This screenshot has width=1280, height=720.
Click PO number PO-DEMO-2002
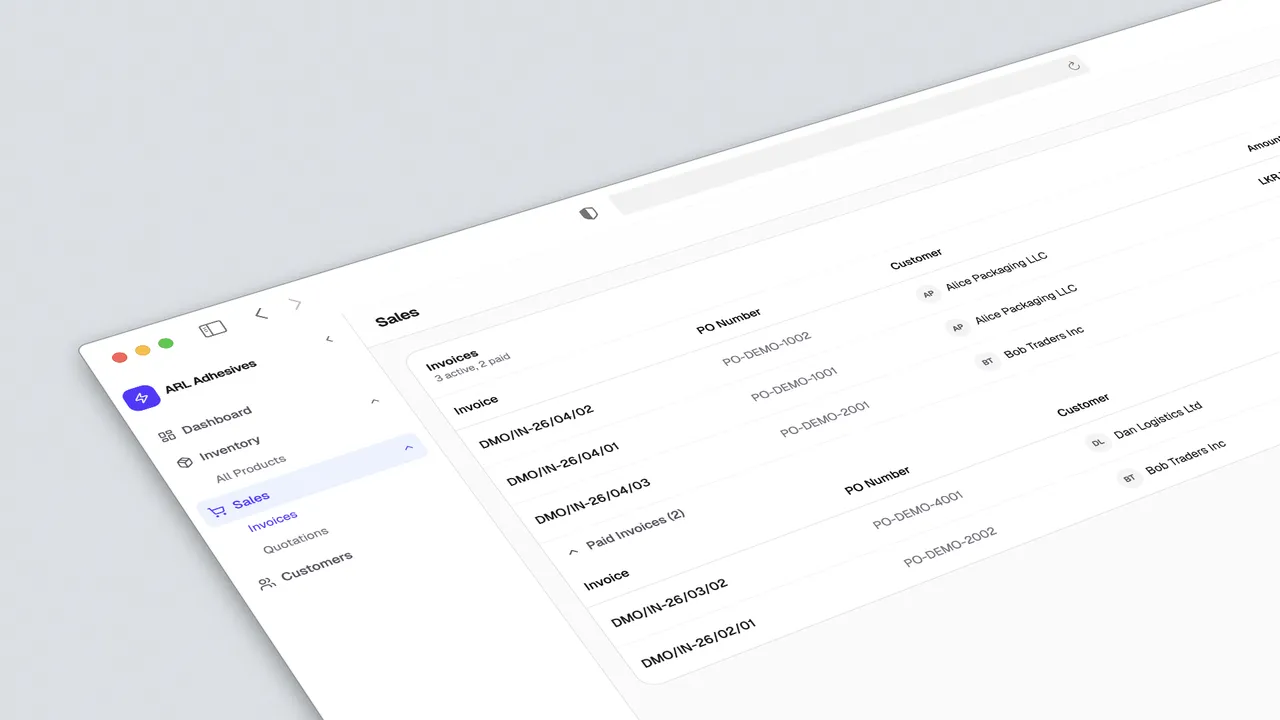(x=950, y=547)
